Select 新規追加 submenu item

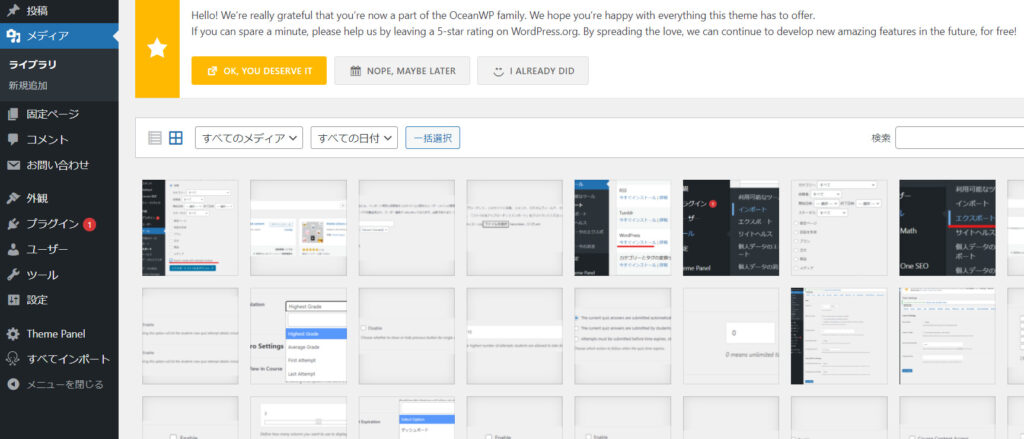click(27, 86)
